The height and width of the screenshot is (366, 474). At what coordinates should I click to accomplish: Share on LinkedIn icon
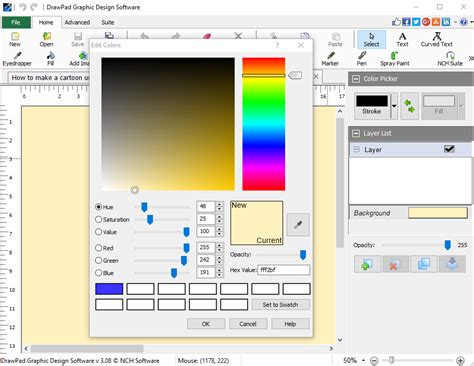446,22
